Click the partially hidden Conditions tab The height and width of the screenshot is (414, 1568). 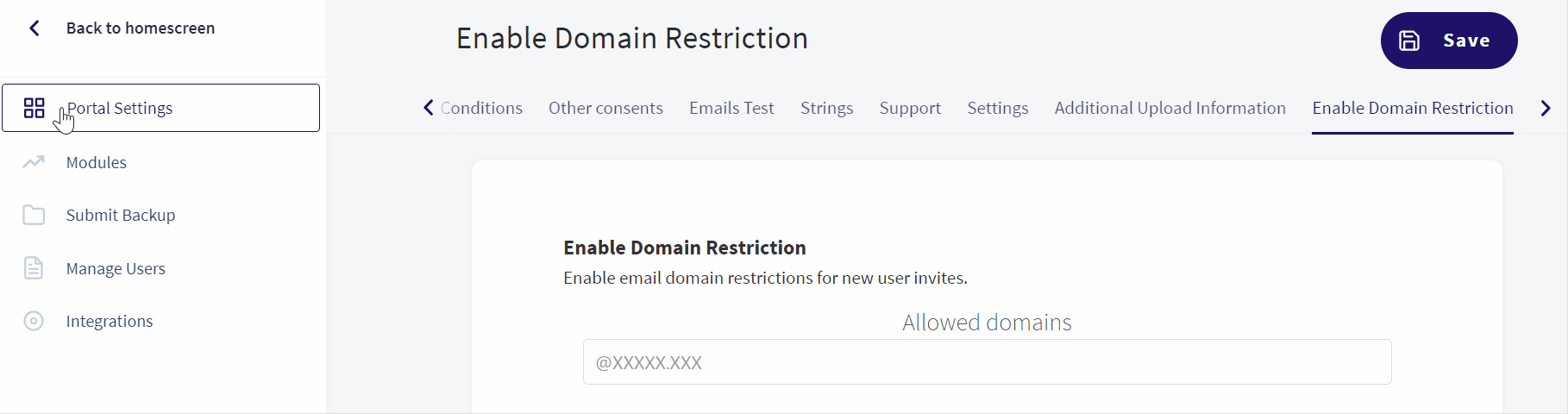(481, 108)
